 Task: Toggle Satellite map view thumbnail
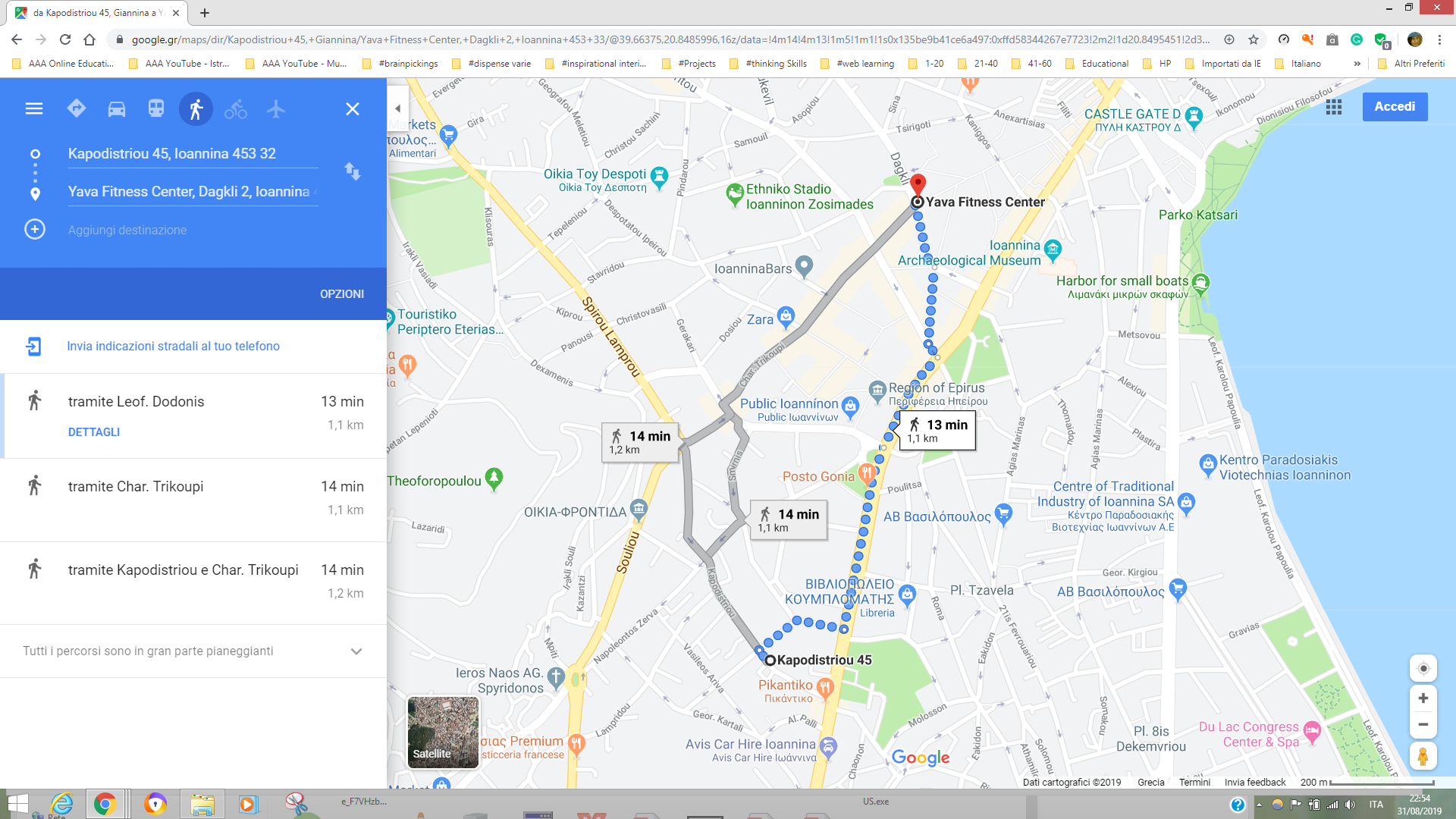(x=443, y=732)
